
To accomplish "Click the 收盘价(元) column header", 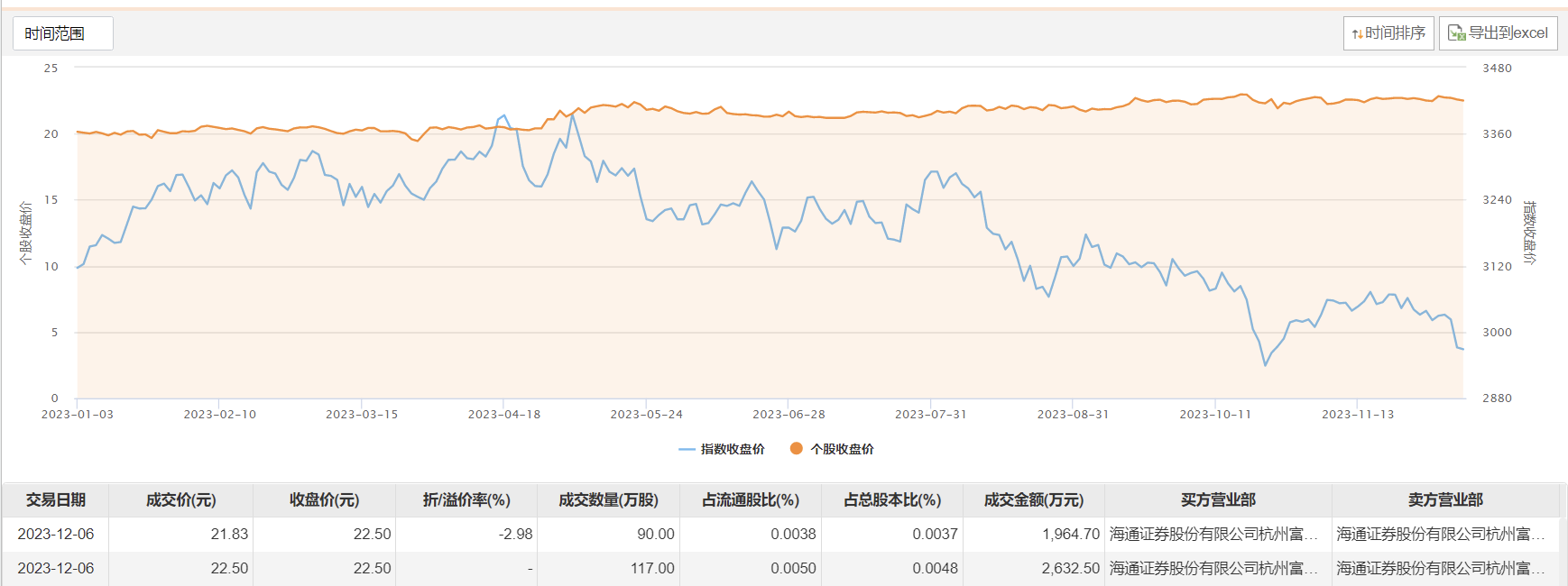I will click(x=324, y=499).
